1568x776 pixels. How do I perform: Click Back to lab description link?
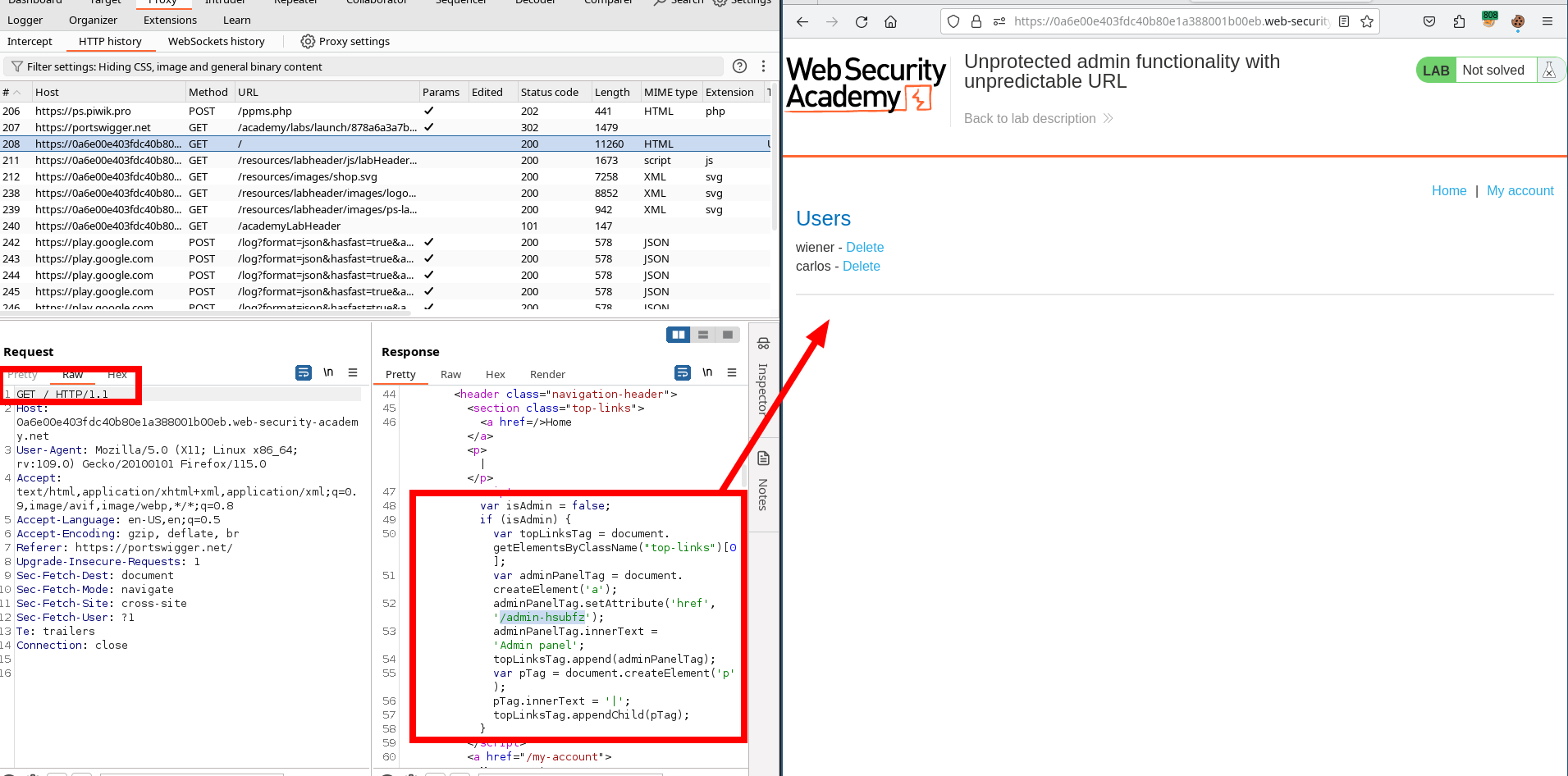click(x=1038, y=118)
